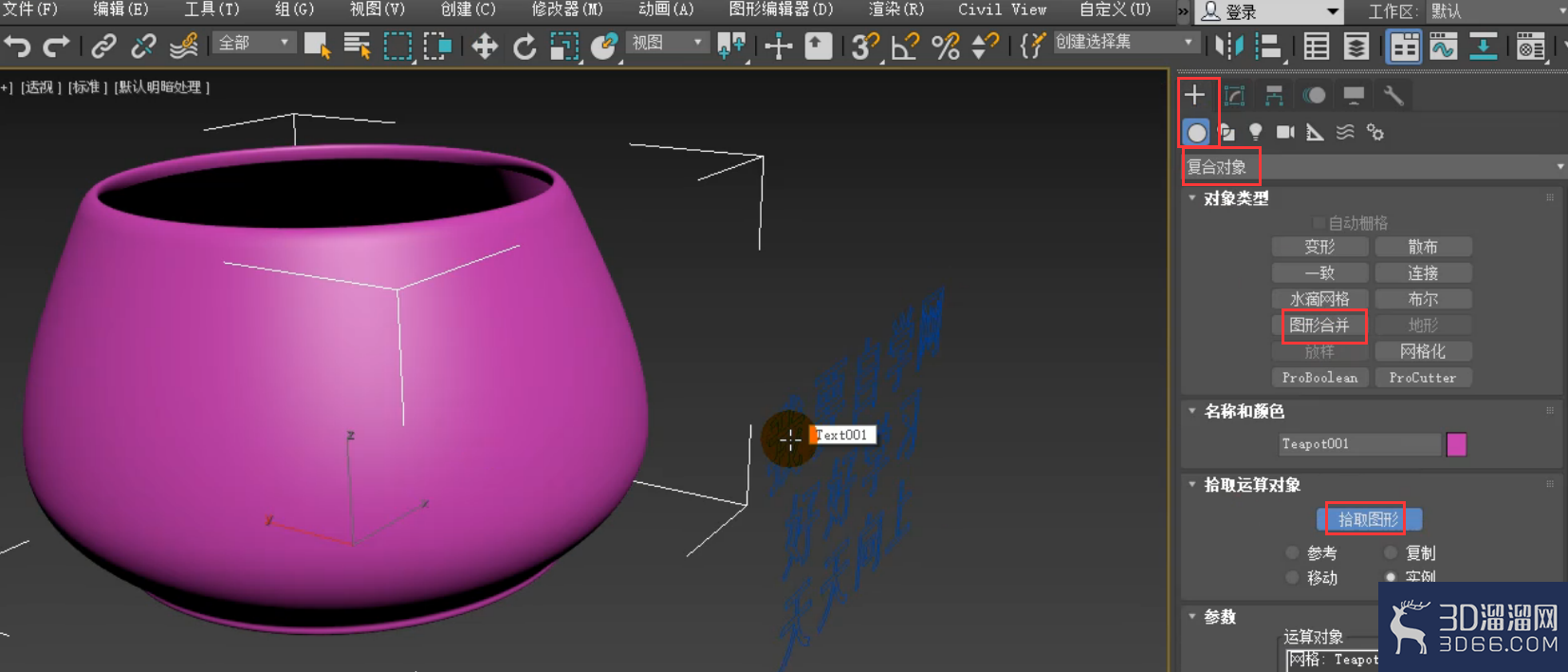Screen dimensions: 1568x672
Task: Select the Shapes category icon
Action: tap(1227, 132)
